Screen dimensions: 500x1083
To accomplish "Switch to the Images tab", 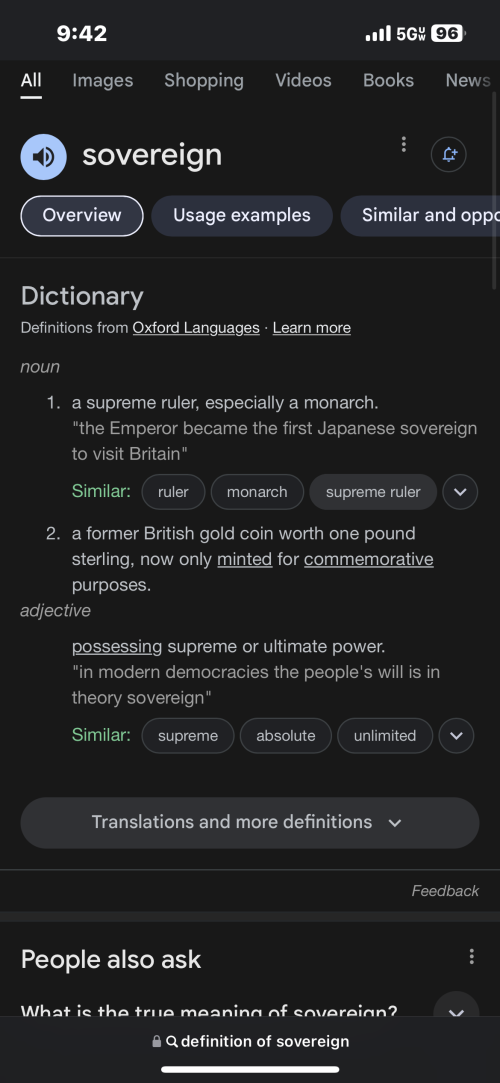I will [103, 80].
